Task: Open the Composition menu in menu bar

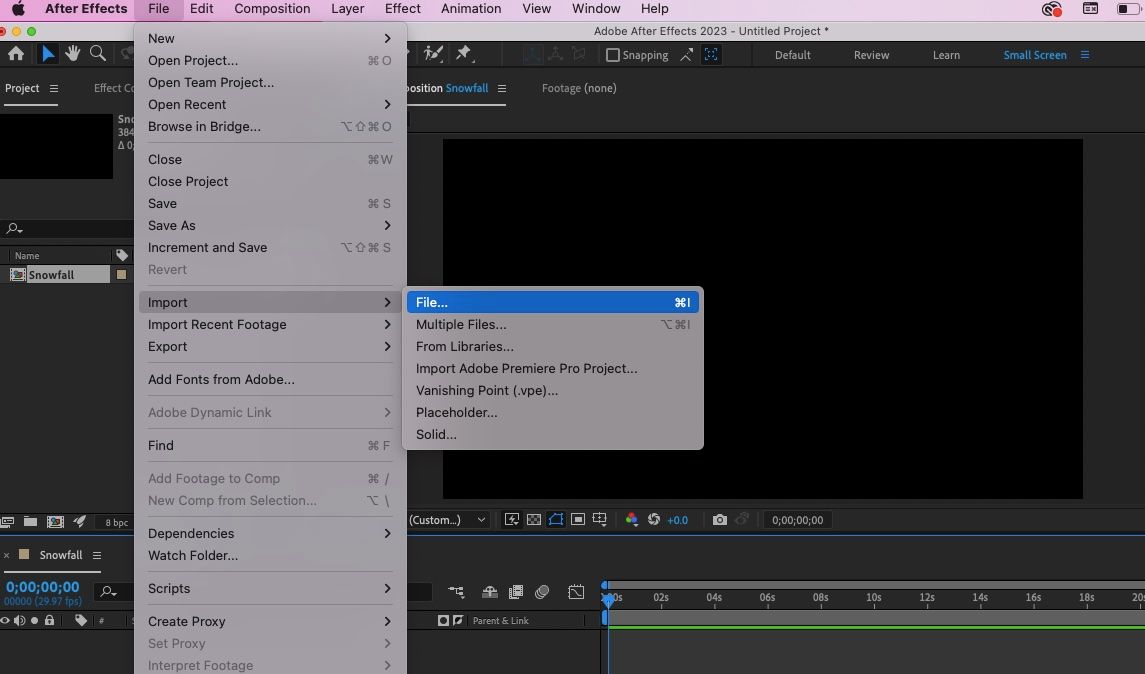Action: [x=272, y=9]
